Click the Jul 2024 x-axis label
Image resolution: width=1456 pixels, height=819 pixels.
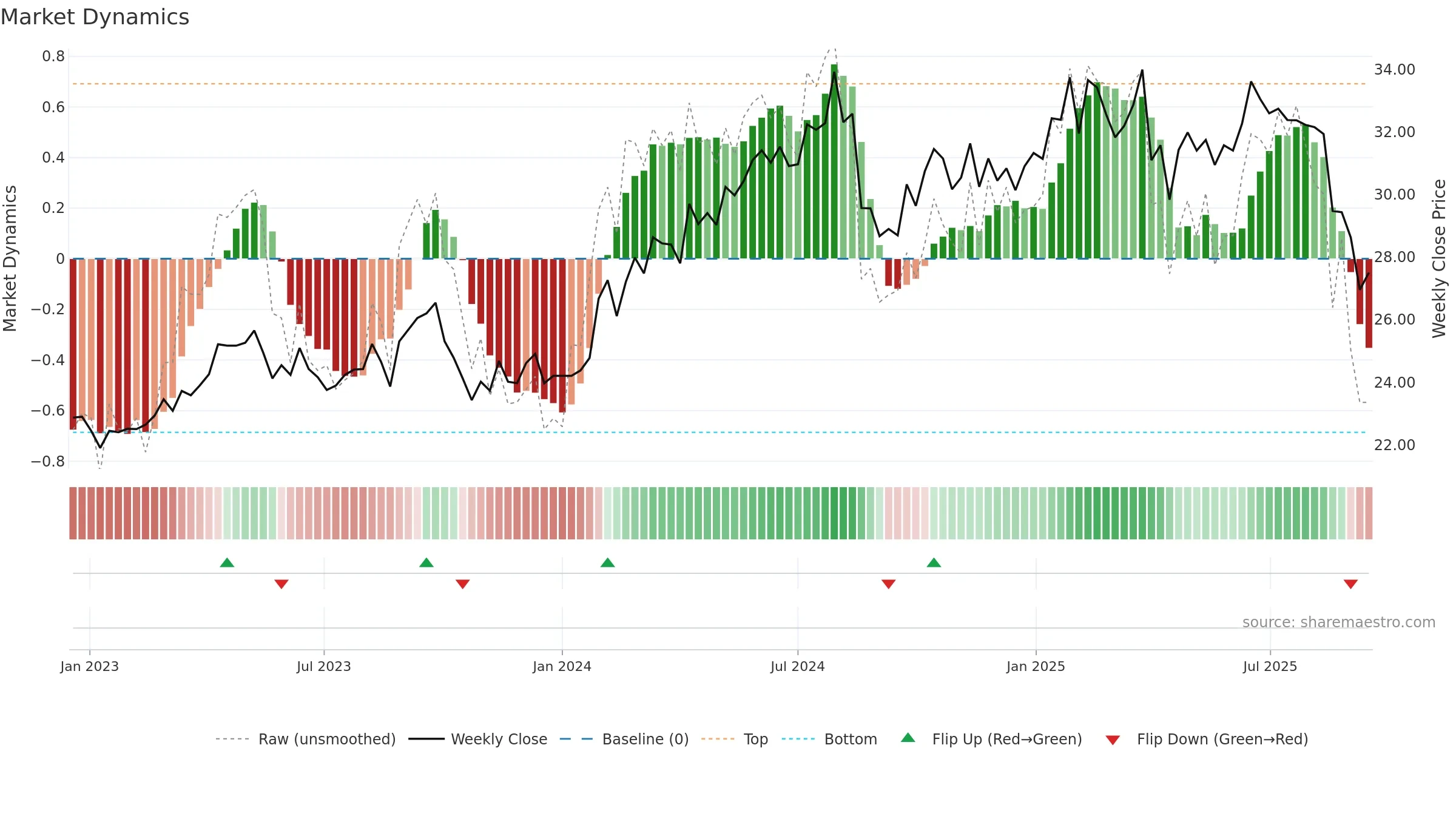pos(798,666)
